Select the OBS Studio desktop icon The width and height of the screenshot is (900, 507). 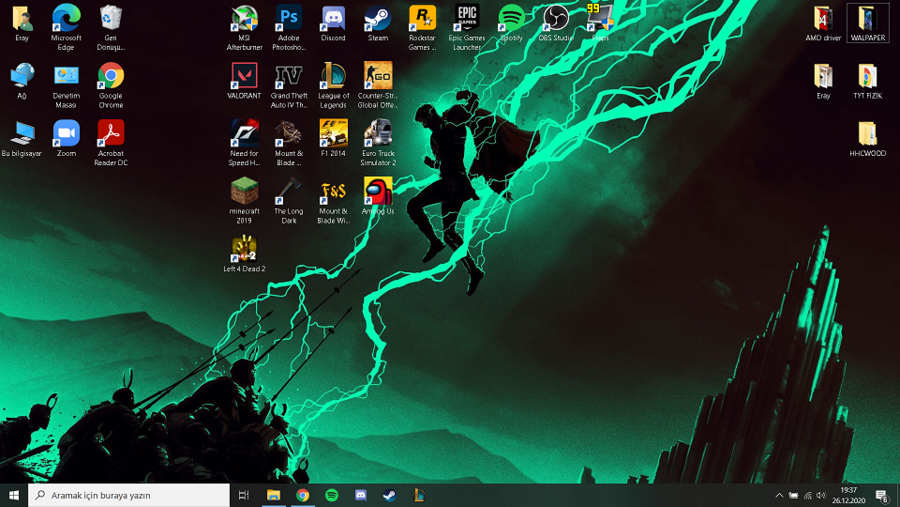(555, 19)
